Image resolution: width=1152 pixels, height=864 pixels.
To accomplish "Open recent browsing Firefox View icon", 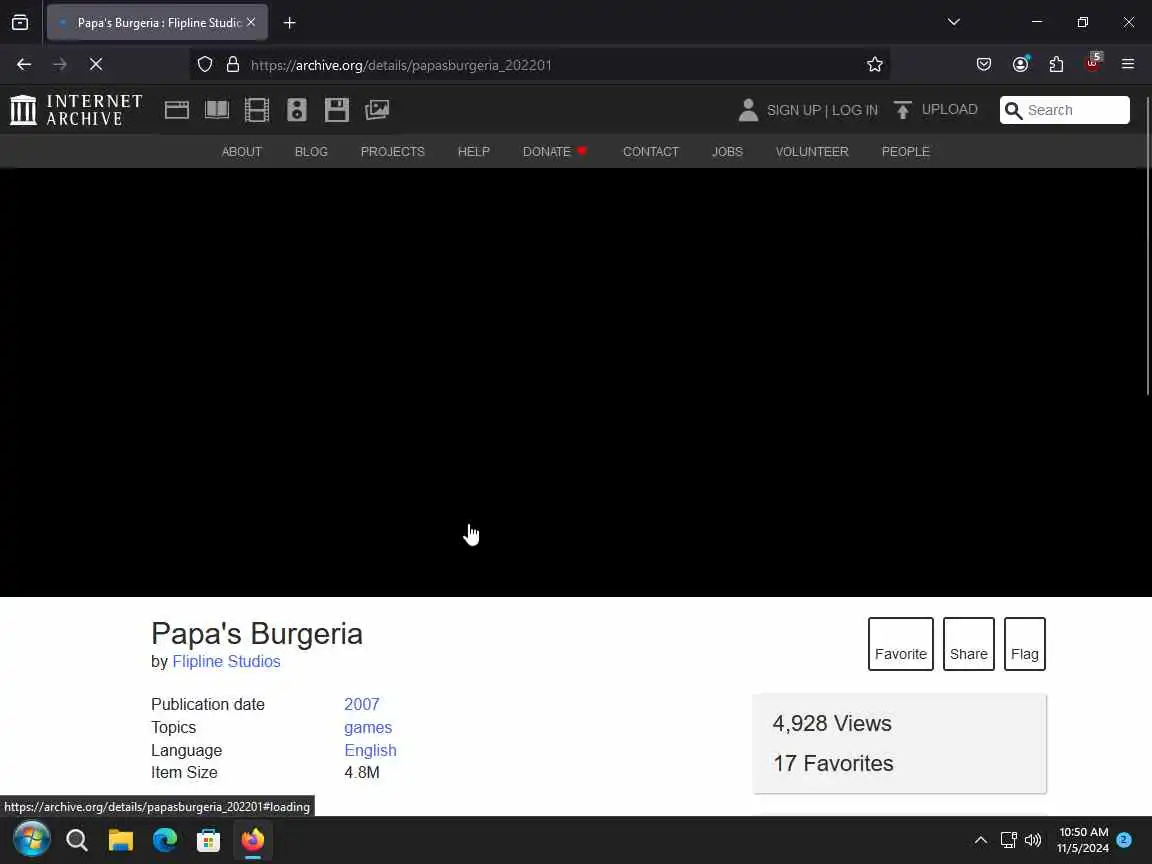I will pyautogui.click(x=20, y=23).
